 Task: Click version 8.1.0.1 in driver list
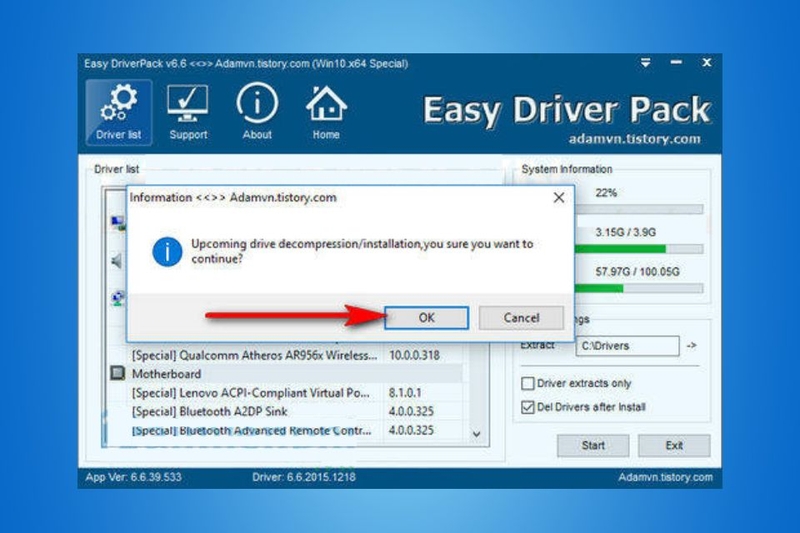405,393
